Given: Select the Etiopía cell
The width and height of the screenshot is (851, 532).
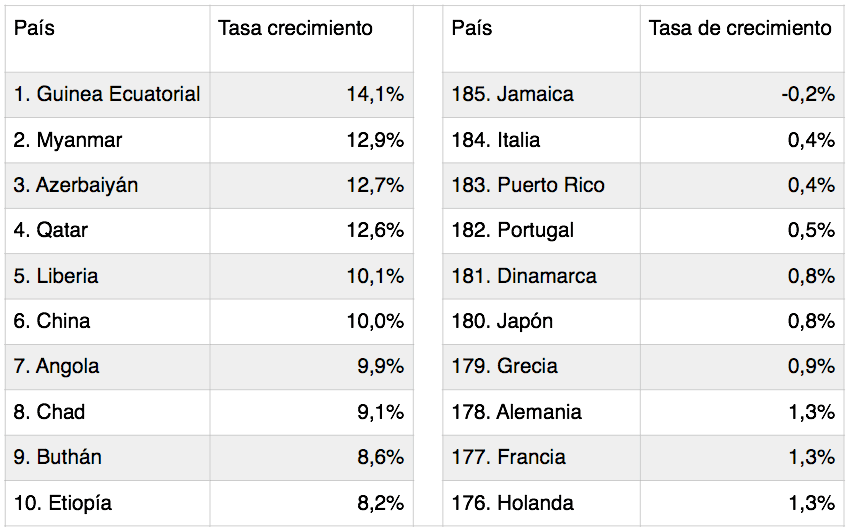Looking at the screenshot, I should [x=107, y=503].
